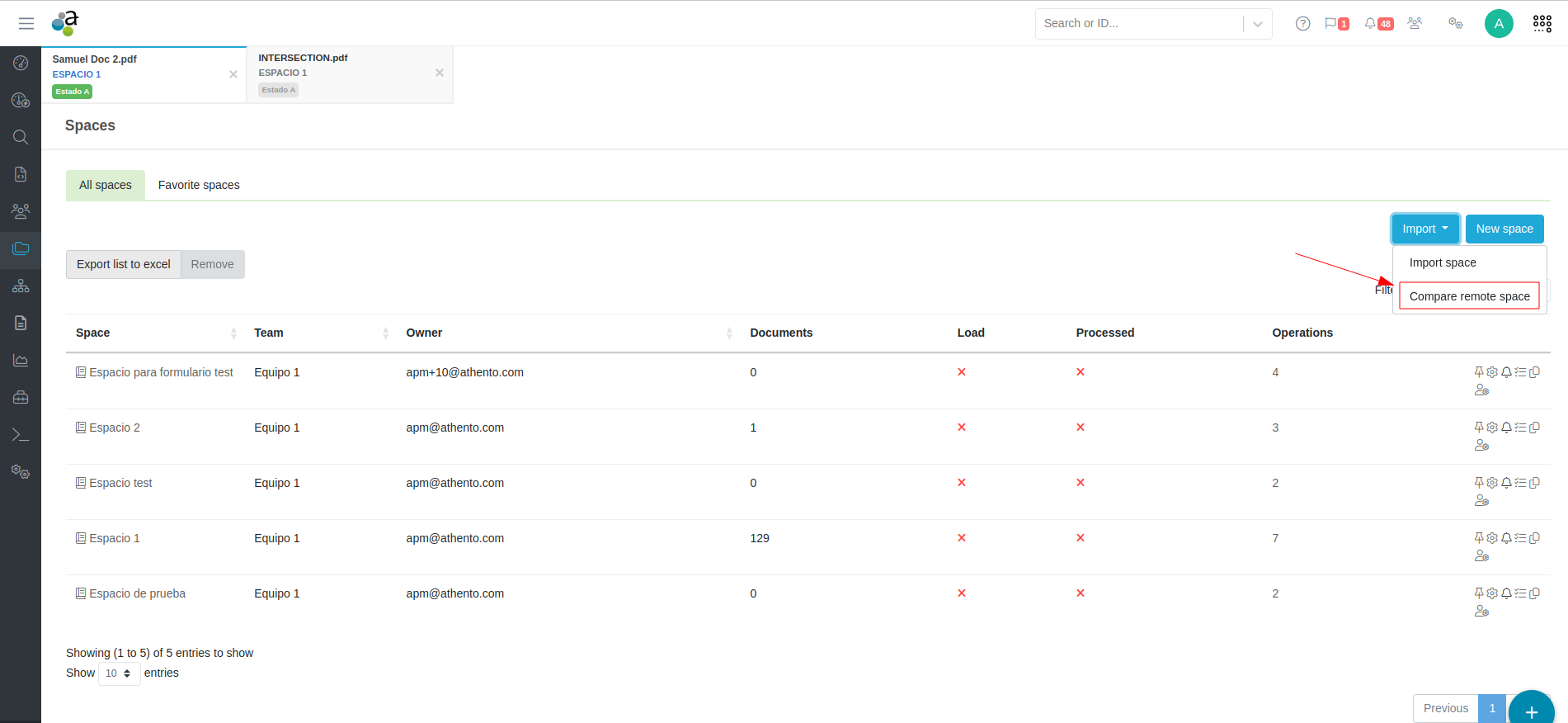1568x723 pixels.
Task: Click the notifications bell with 48 badge
Action: 1377,23
